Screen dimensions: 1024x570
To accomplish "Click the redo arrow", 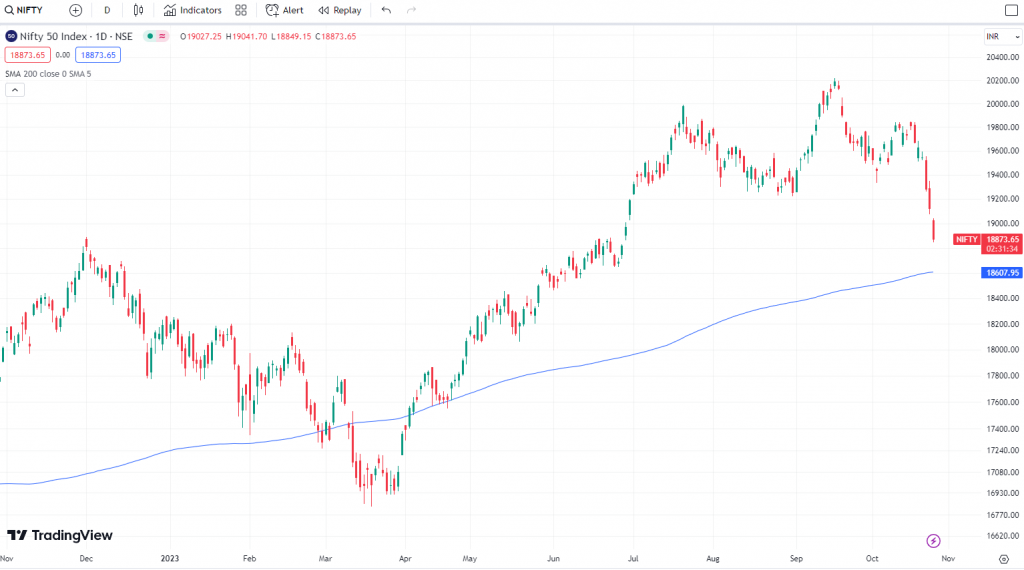I will [x=411, y=10].
